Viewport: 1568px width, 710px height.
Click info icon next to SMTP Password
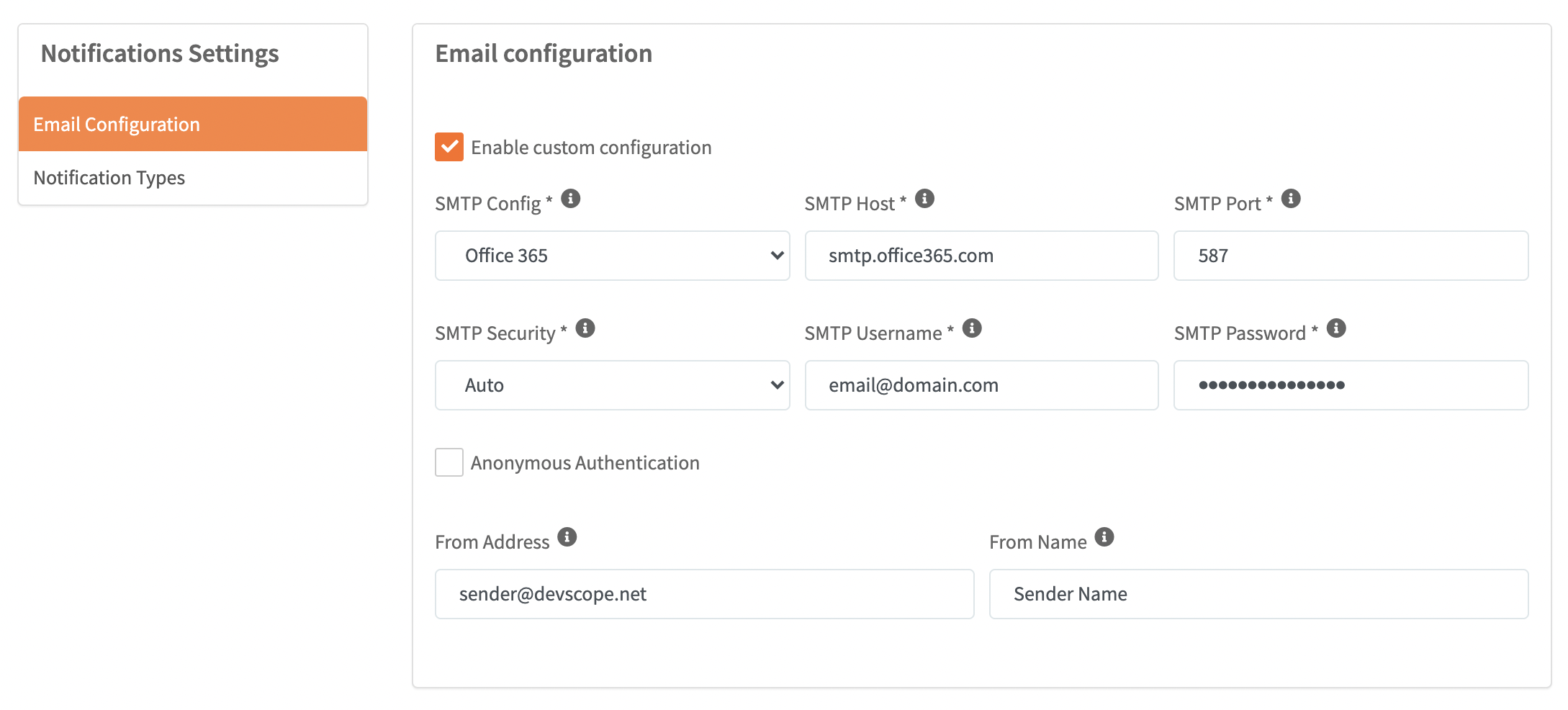pos(1336,328)
